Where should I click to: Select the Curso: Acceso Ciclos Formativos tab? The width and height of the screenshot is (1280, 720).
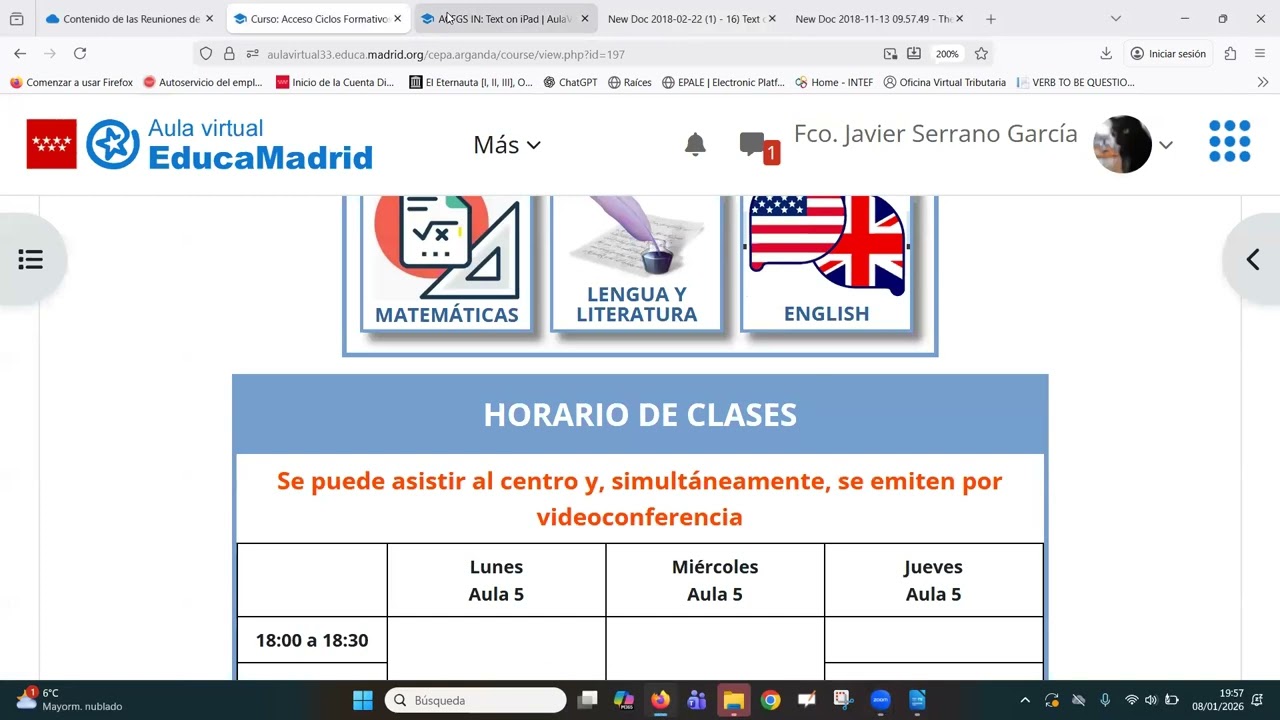[319, 19]
